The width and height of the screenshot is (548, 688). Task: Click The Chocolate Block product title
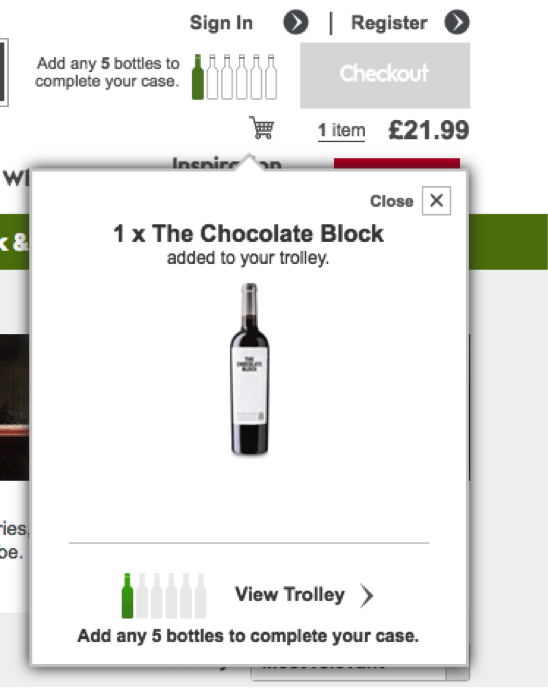tap(248, 233)
